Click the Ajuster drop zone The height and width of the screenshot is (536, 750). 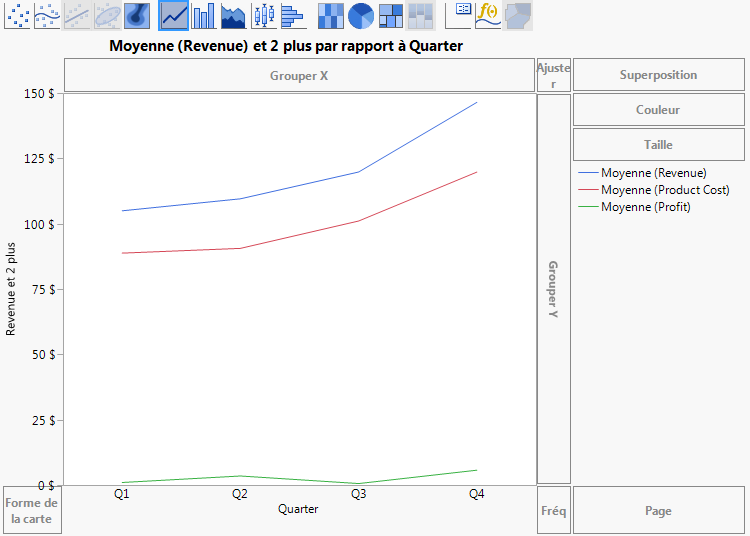[x=553, y=75]
